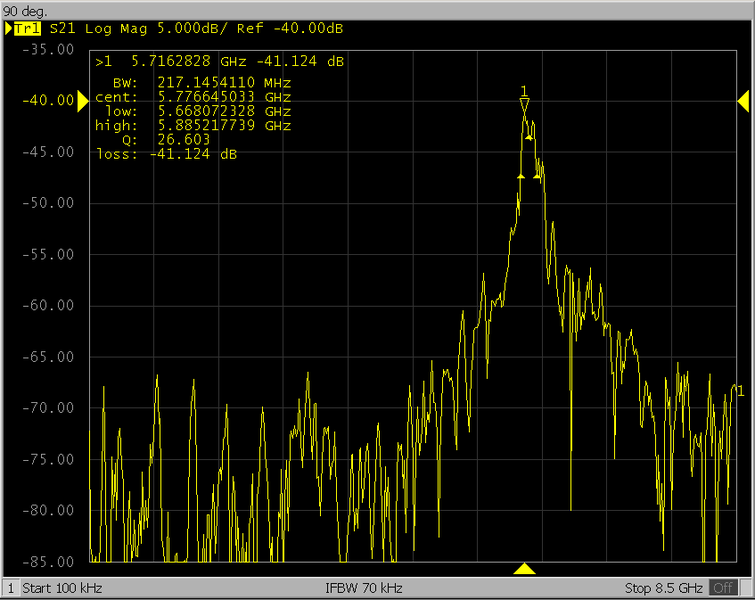Click the right-side reference position arrow
Screen dimensions: 755x600
point(743,100)
